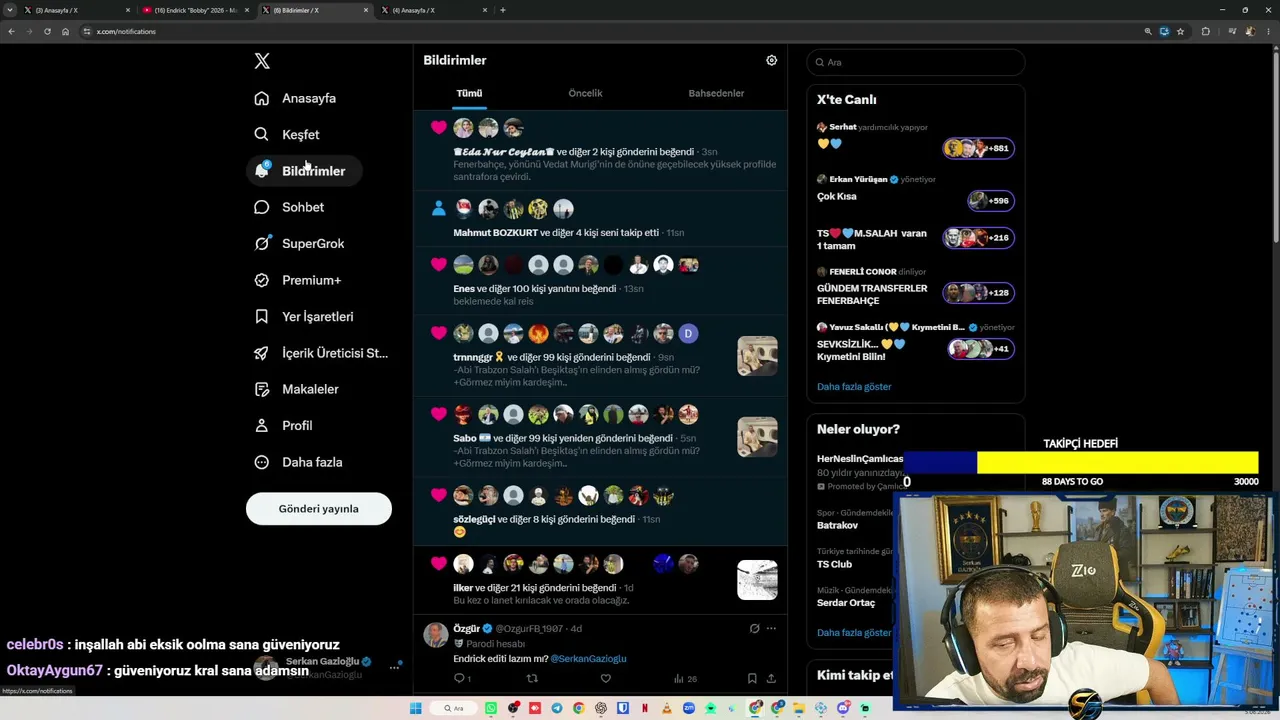Viewport: 1280px width, 720px height.
Task: Open the Chrome three-dot menu
Action: tap(1268, 31)
